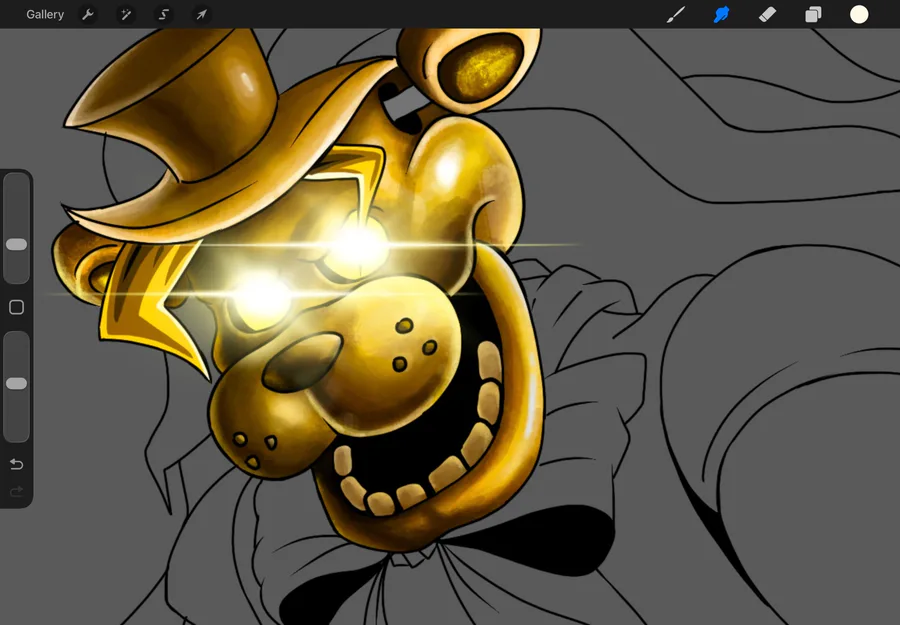This screenshot has height=625, width=900.
Task: Select the Smudge tool
Action: tap(721, 14)
